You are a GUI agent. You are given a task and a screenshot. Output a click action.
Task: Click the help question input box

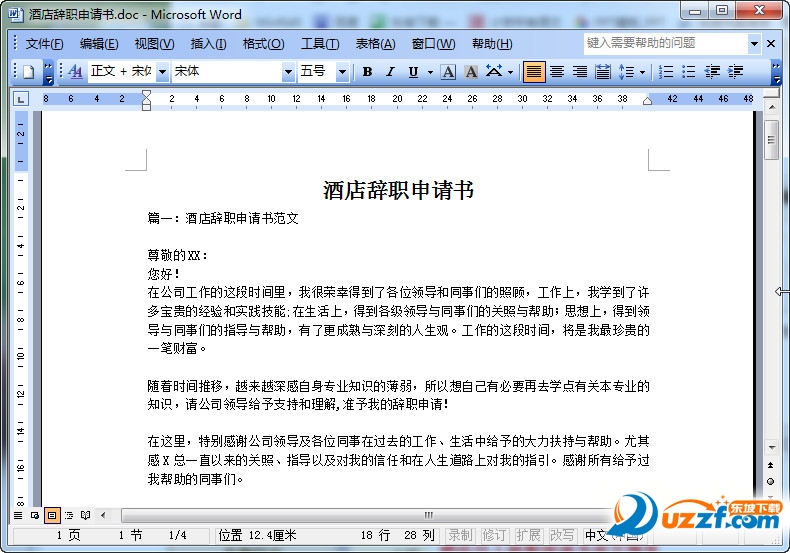click(666, 44)
